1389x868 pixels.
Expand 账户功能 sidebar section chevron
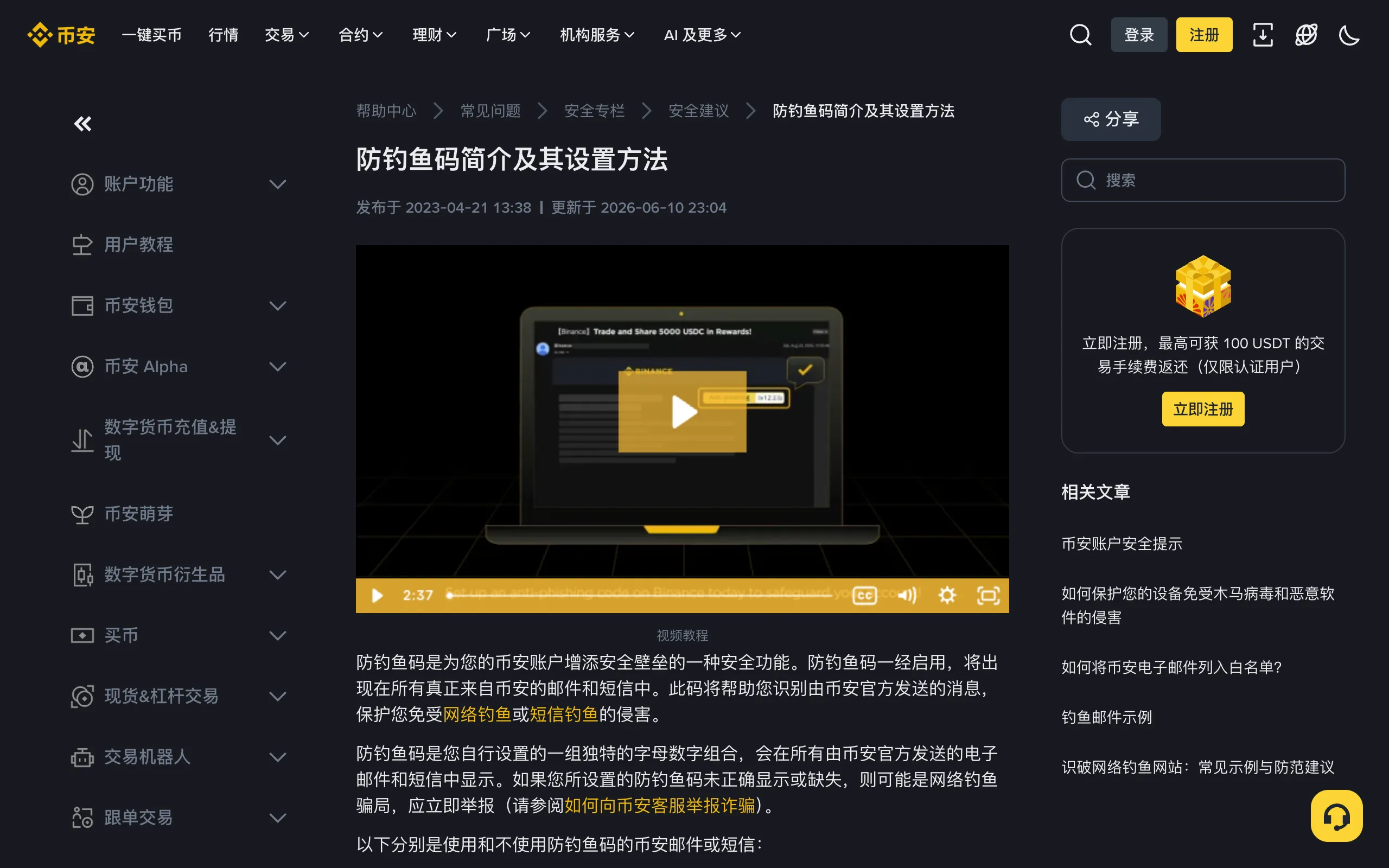pyautogui.click(x=278, y=184)
